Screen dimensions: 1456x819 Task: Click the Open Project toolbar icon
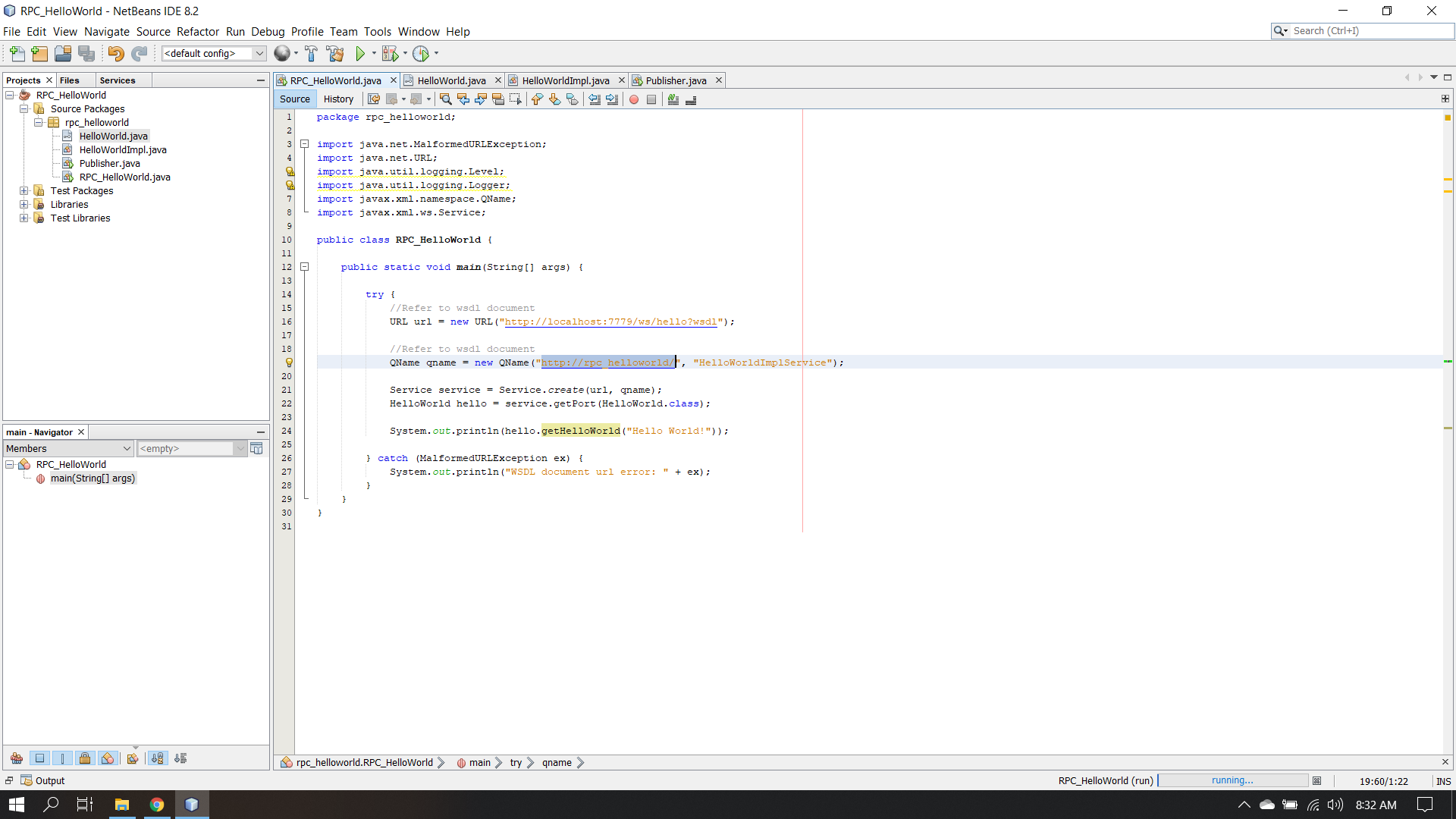63,54
